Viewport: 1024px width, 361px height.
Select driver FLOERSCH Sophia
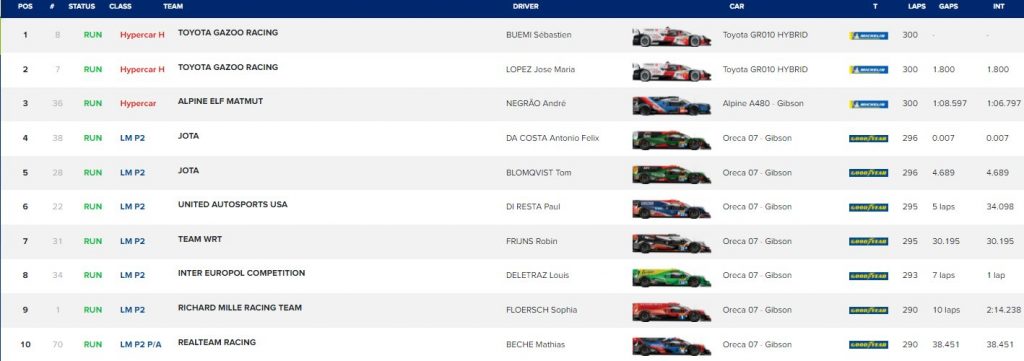point(541,310)
